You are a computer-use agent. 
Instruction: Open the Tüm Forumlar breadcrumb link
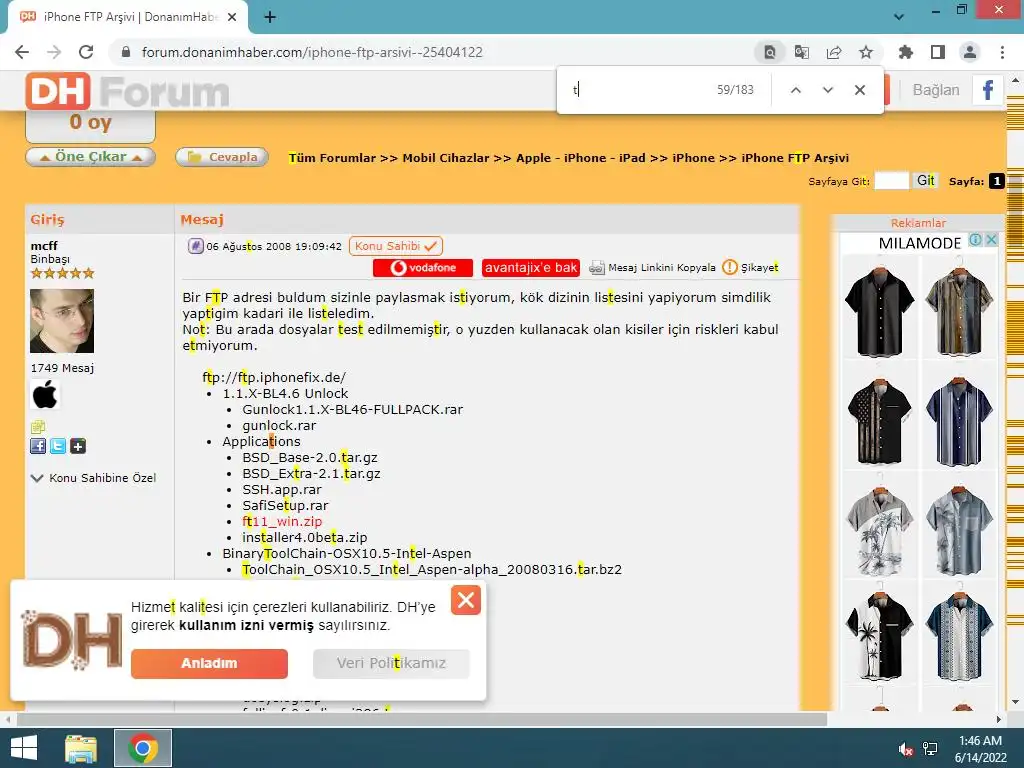point(332,158)
